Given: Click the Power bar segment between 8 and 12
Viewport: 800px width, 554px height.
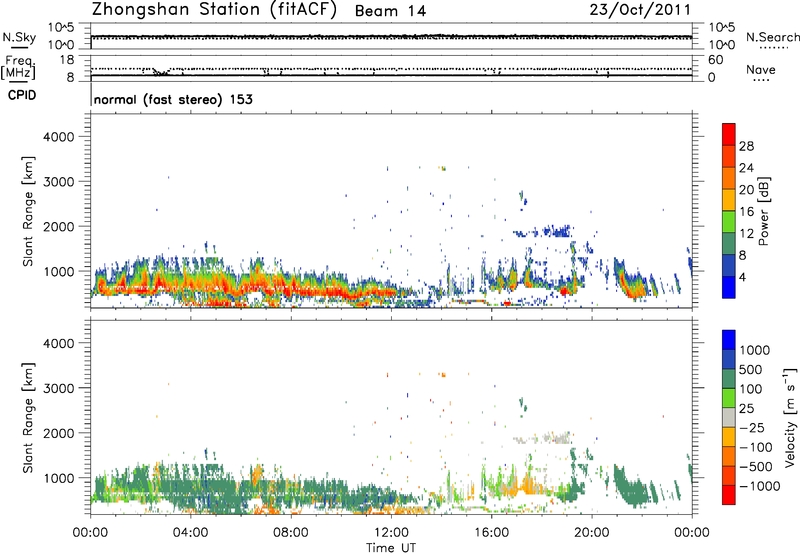Looking at the screenshot, I should click(729, 243).
